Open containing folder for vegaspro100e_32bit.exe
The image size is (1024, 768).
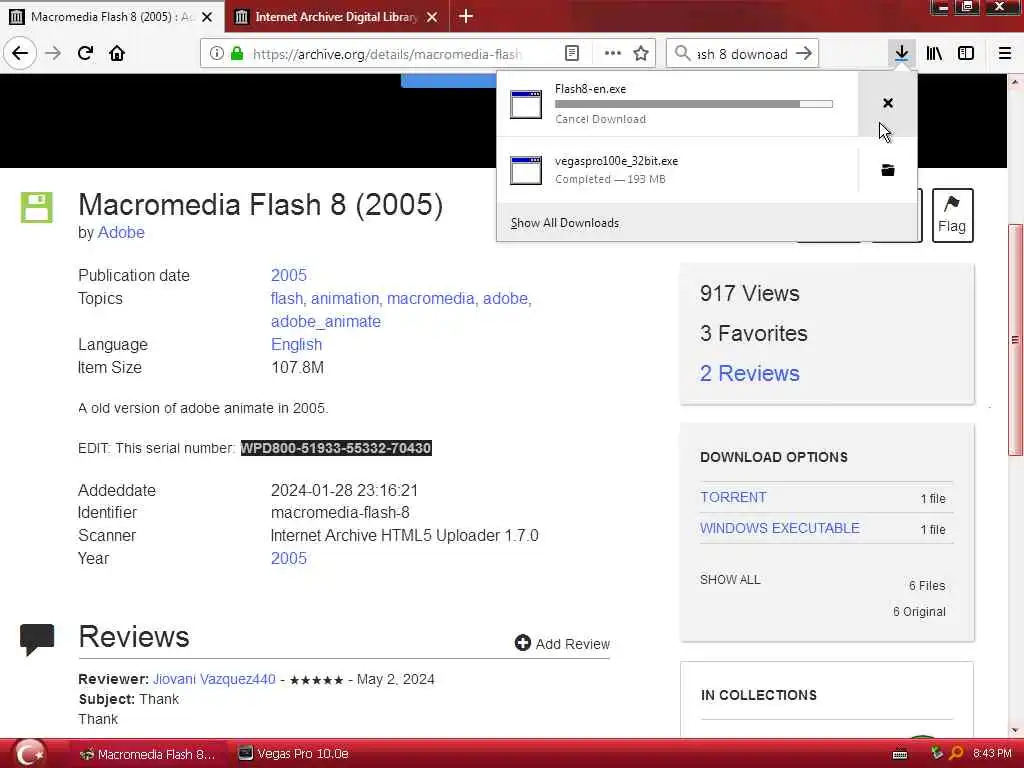coord(888,170)
